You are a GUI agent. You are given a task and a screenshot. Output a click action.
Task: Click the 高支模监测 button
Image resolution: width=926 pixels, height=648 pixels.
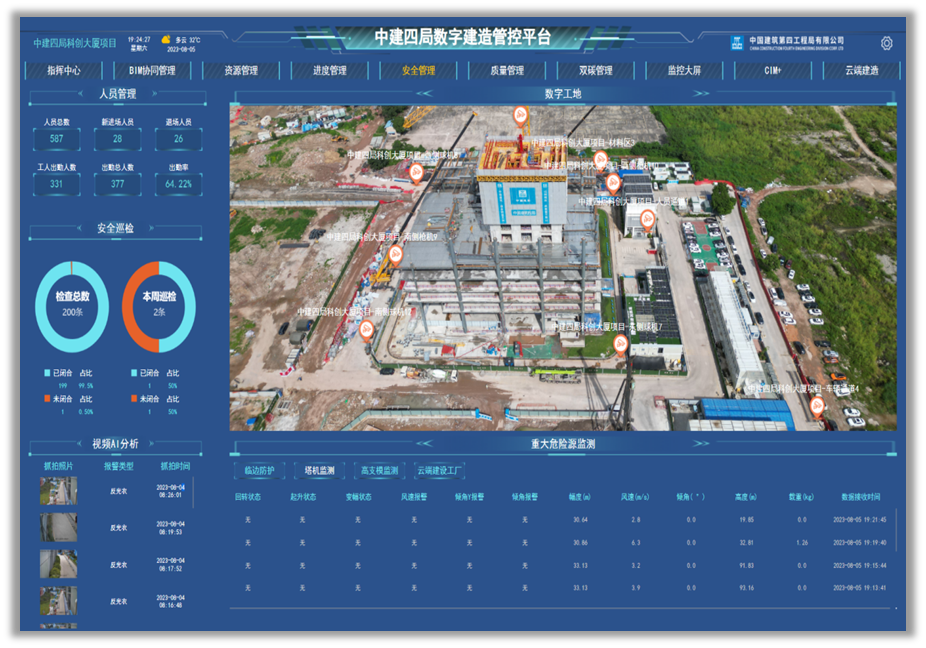click(379, 470)
